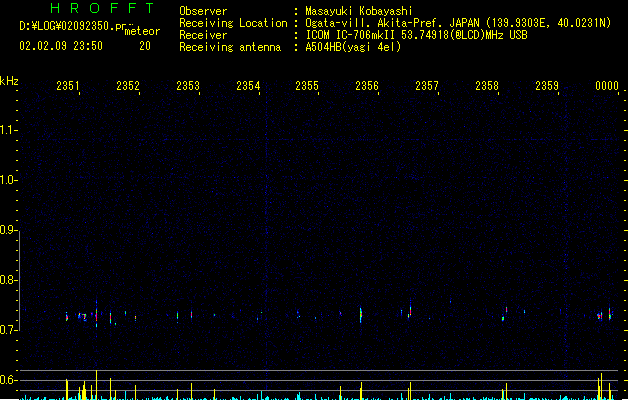
Task: Click the 1.1 kHz frequency label
Action: coord(8,130)
